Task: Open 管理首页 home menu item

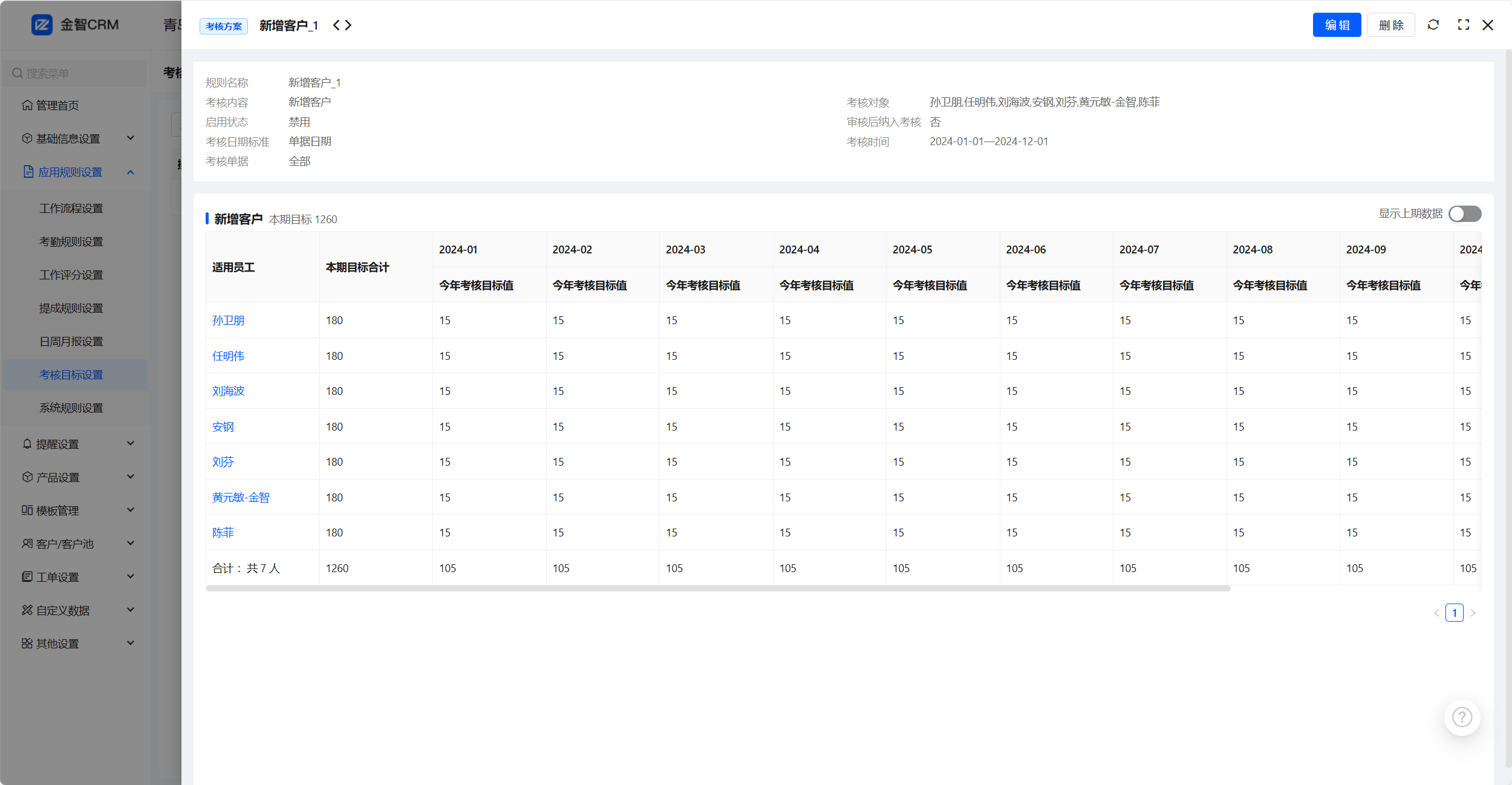Action: [x=57, y=105]
